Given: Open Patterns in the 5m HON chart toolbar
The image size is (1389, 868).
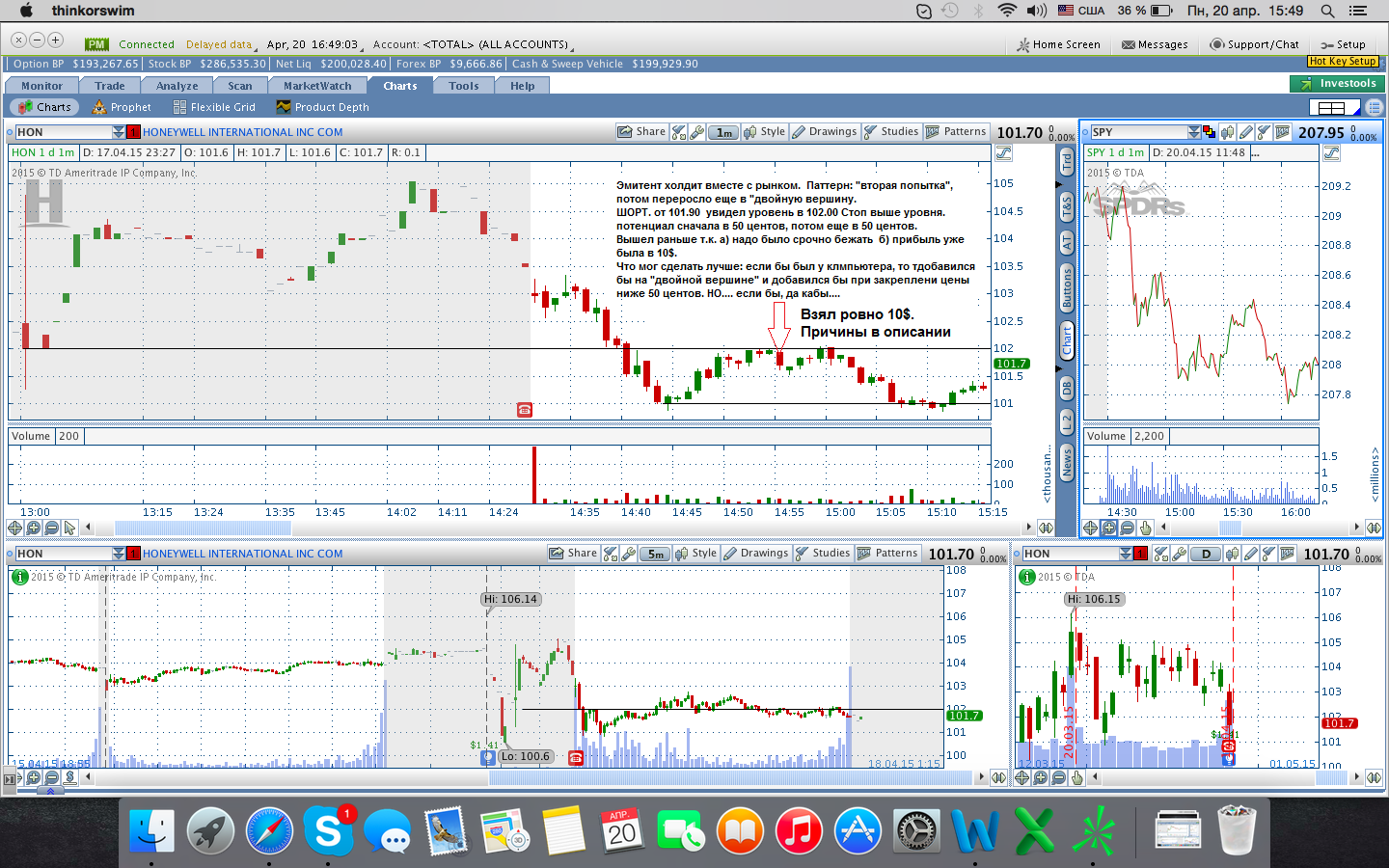Looking at the screenshot, I should (x=887, y=554).
